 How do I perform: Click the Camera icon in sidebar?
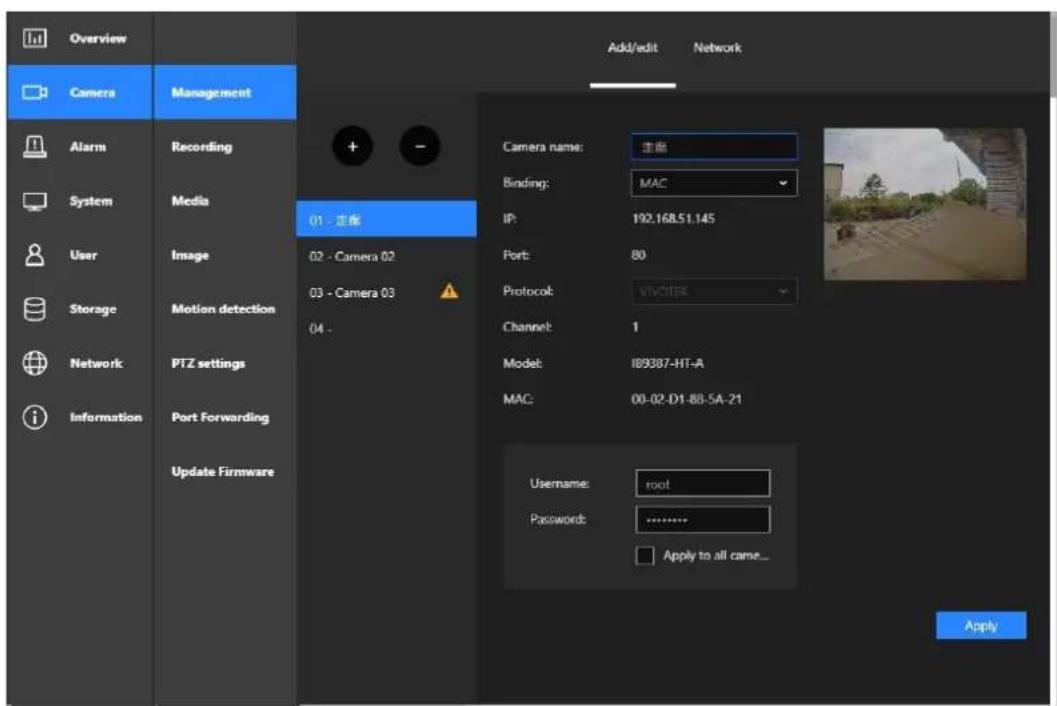click(x=35, y=92)
